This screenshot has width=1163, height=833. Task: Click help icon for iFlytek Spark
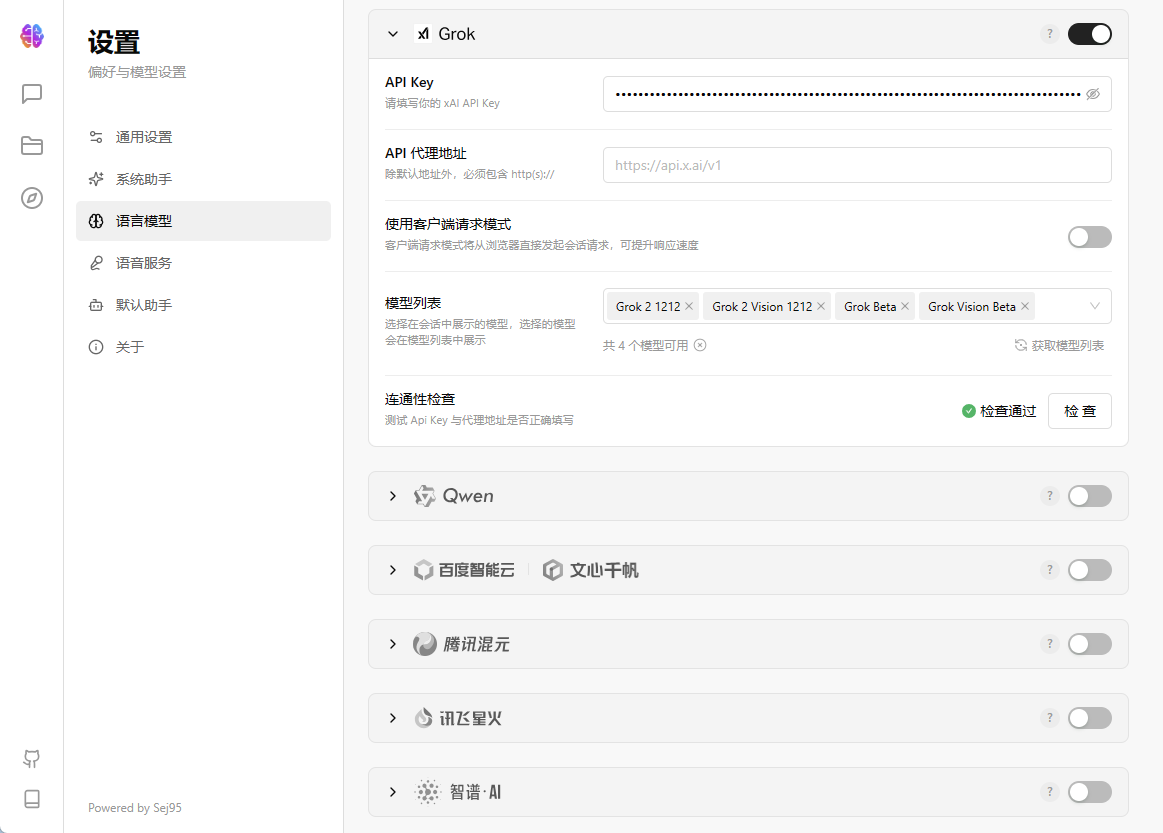pos(1050,718)
